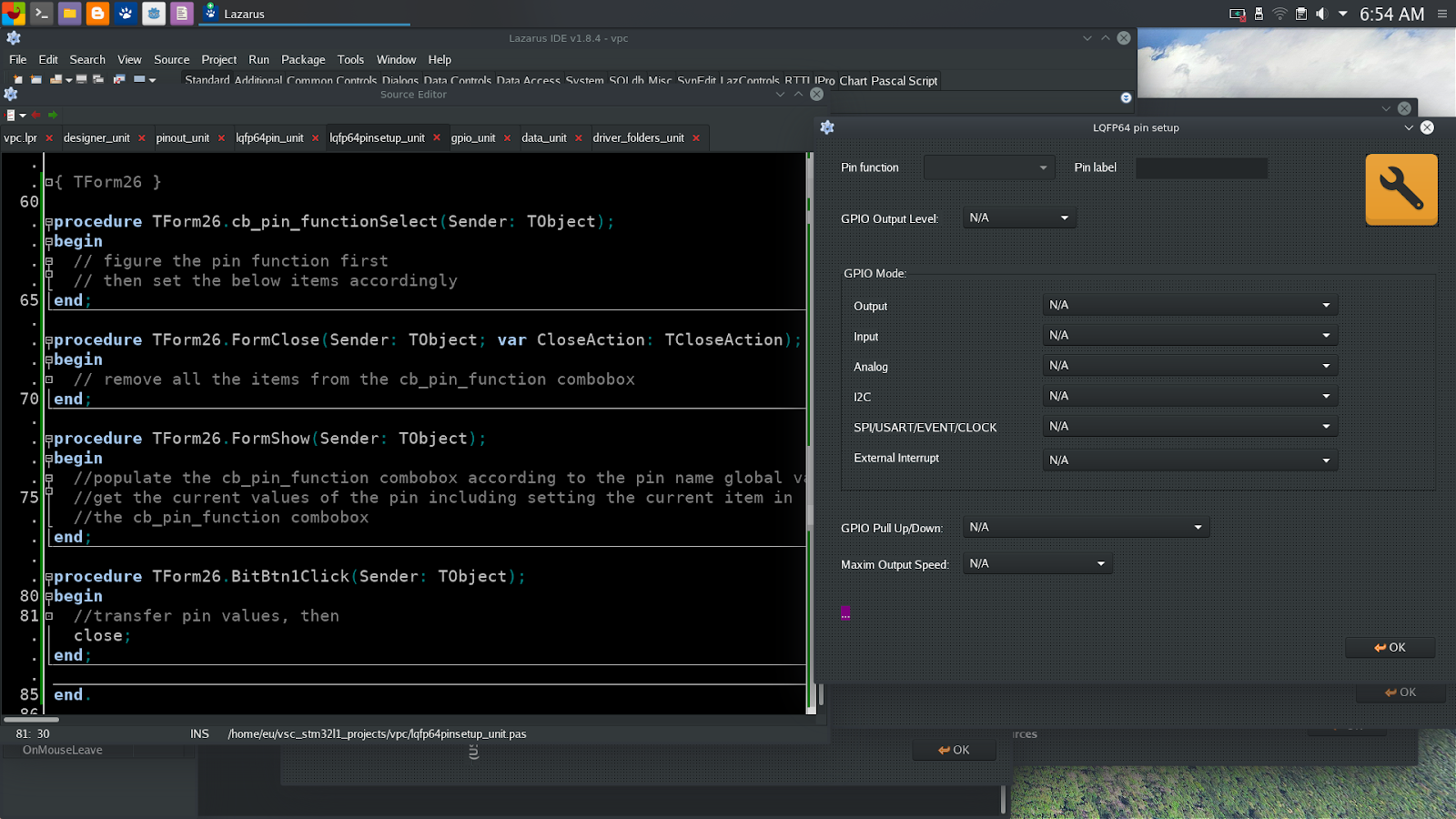This screenshot has height=819, width=1456.
Task: Close the gpio_unit editor tab
Action: (508, 138)
